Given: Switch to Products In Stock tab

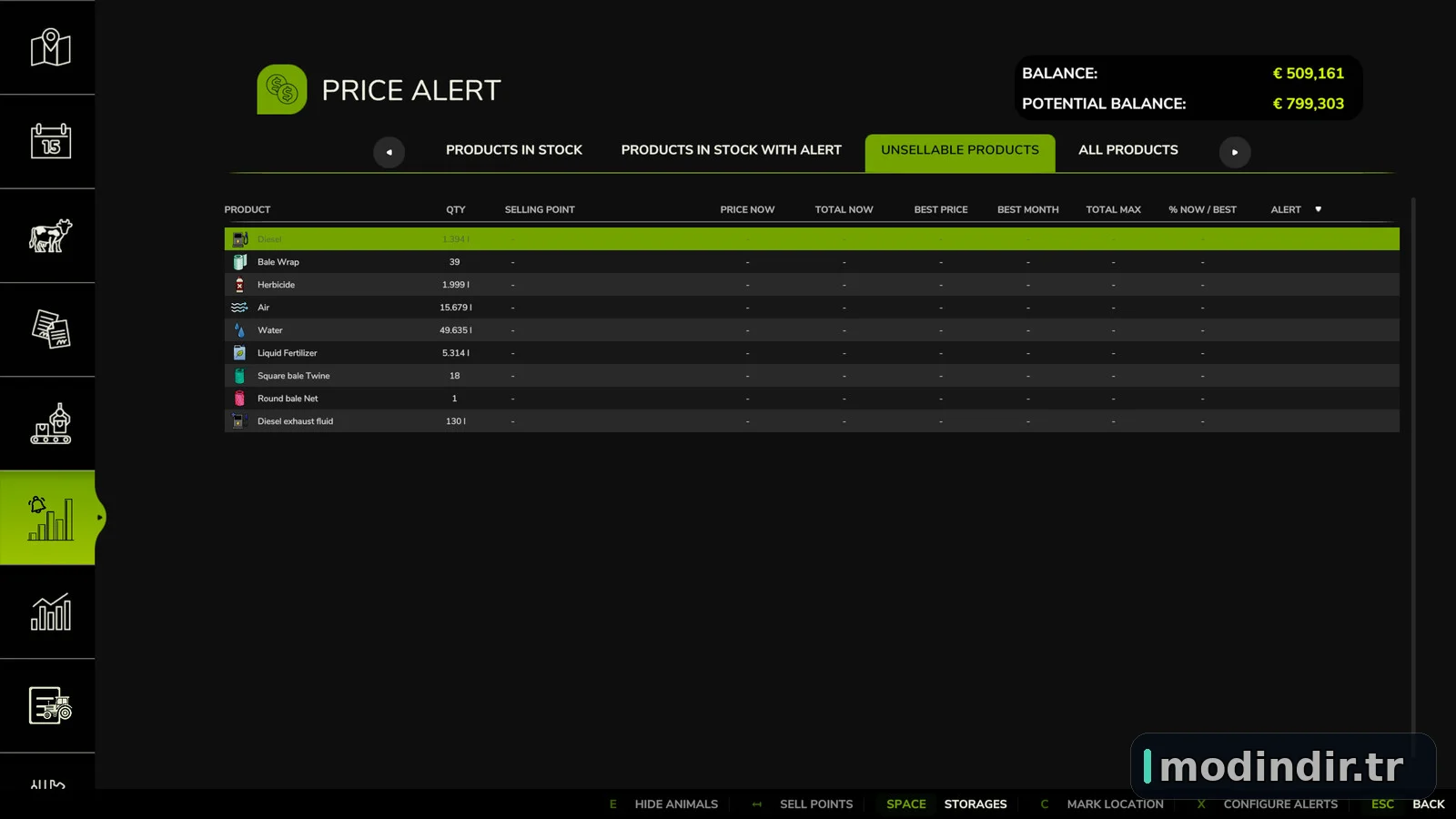Looking at the screenshot, I should tap(514, 150).
